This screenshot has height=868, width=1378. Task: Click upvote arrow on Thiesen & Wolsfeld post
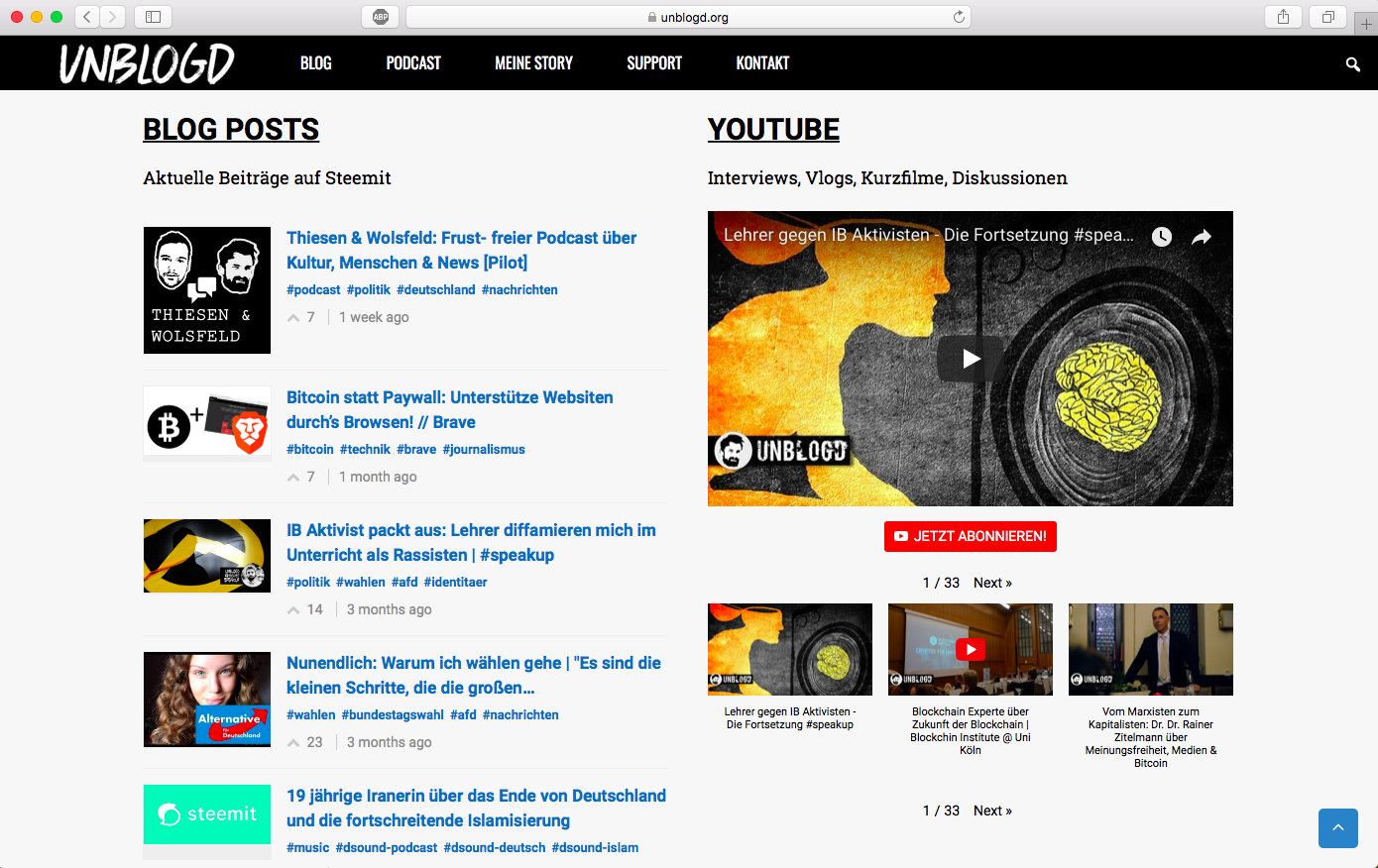pos(293,318)
